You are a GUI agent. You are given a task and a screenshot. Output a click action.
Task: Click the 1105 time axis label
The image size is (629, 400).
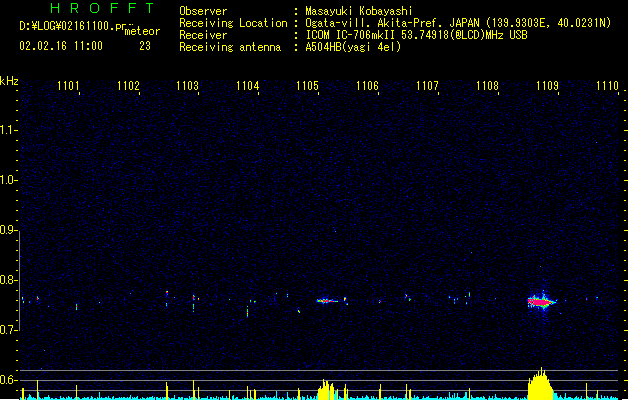(x=308, y=85)
